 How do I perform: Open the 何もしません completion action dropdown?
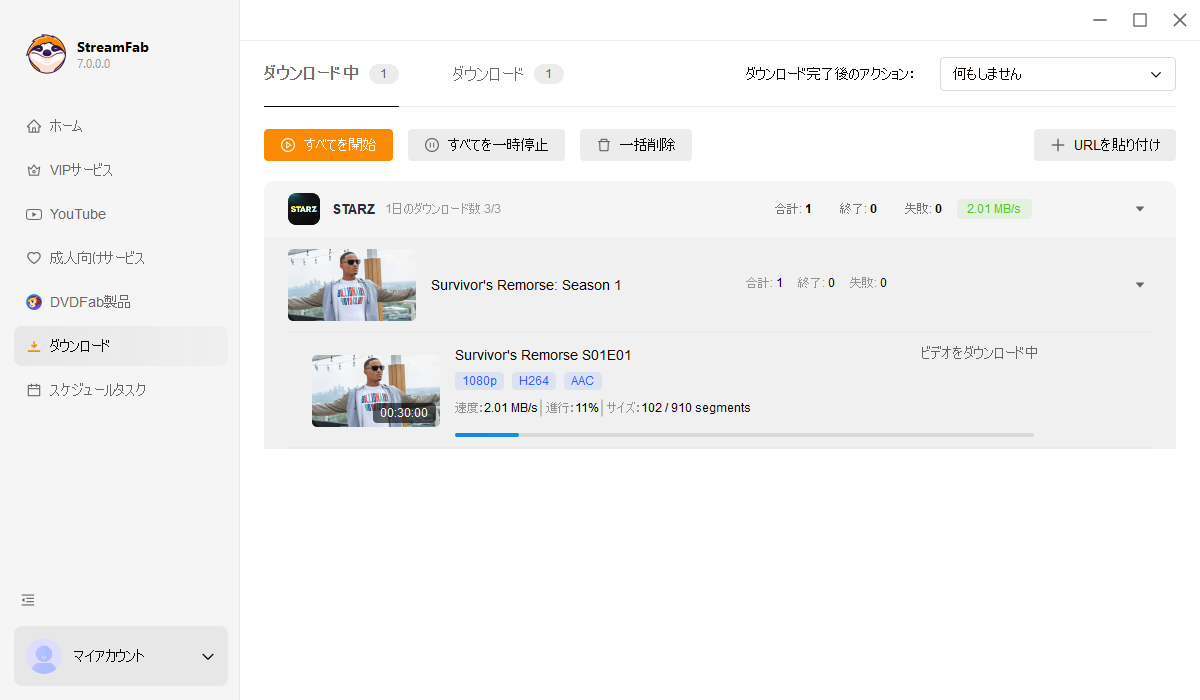1057,73
